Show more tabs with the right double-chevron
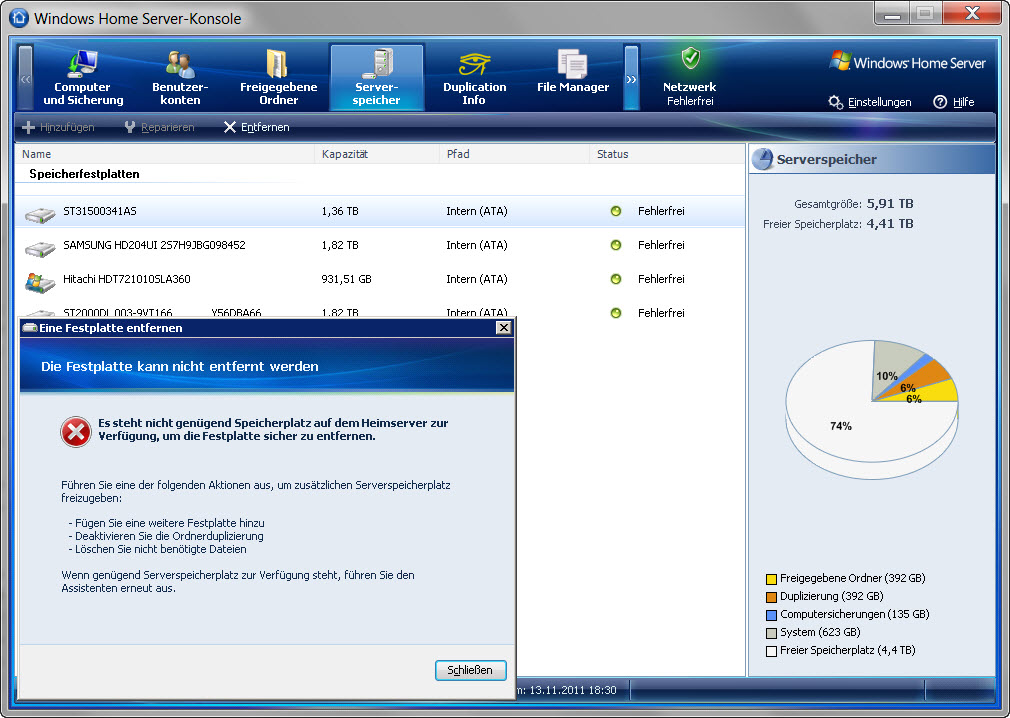 click(631, 78)
